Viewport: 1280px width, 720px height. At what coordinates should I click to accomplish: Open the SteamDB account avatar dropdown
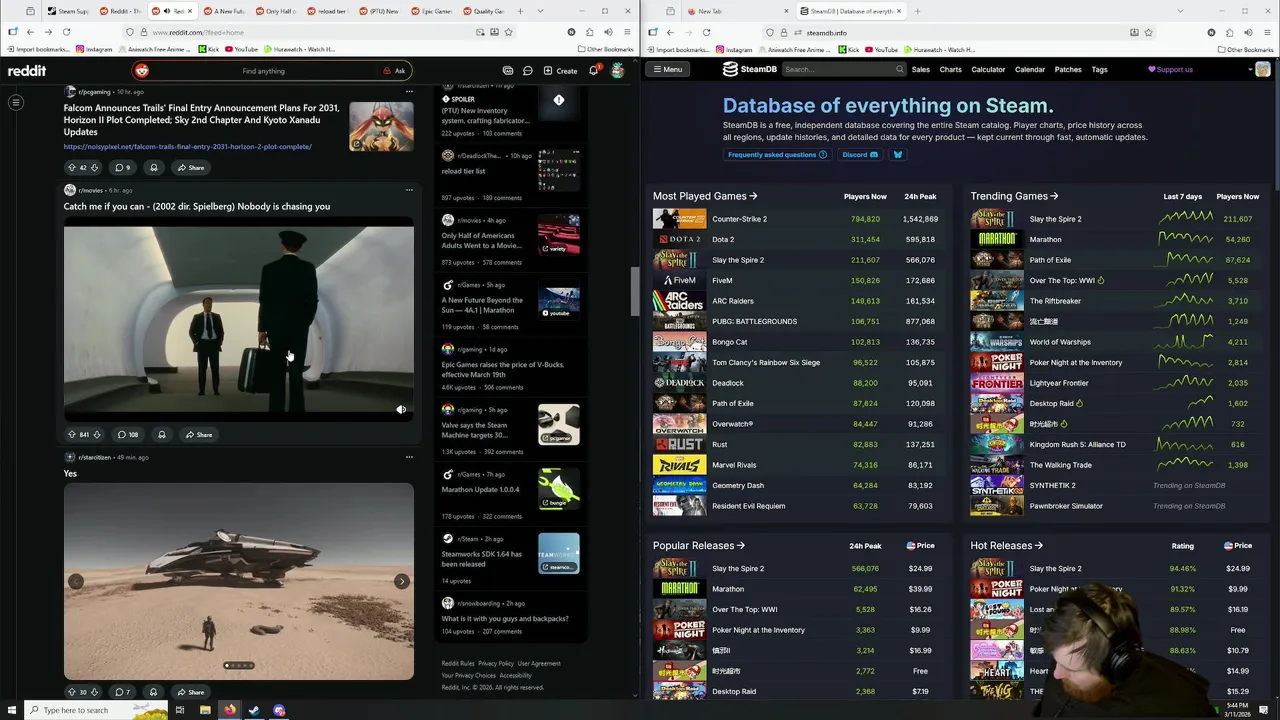point(1259,70)
